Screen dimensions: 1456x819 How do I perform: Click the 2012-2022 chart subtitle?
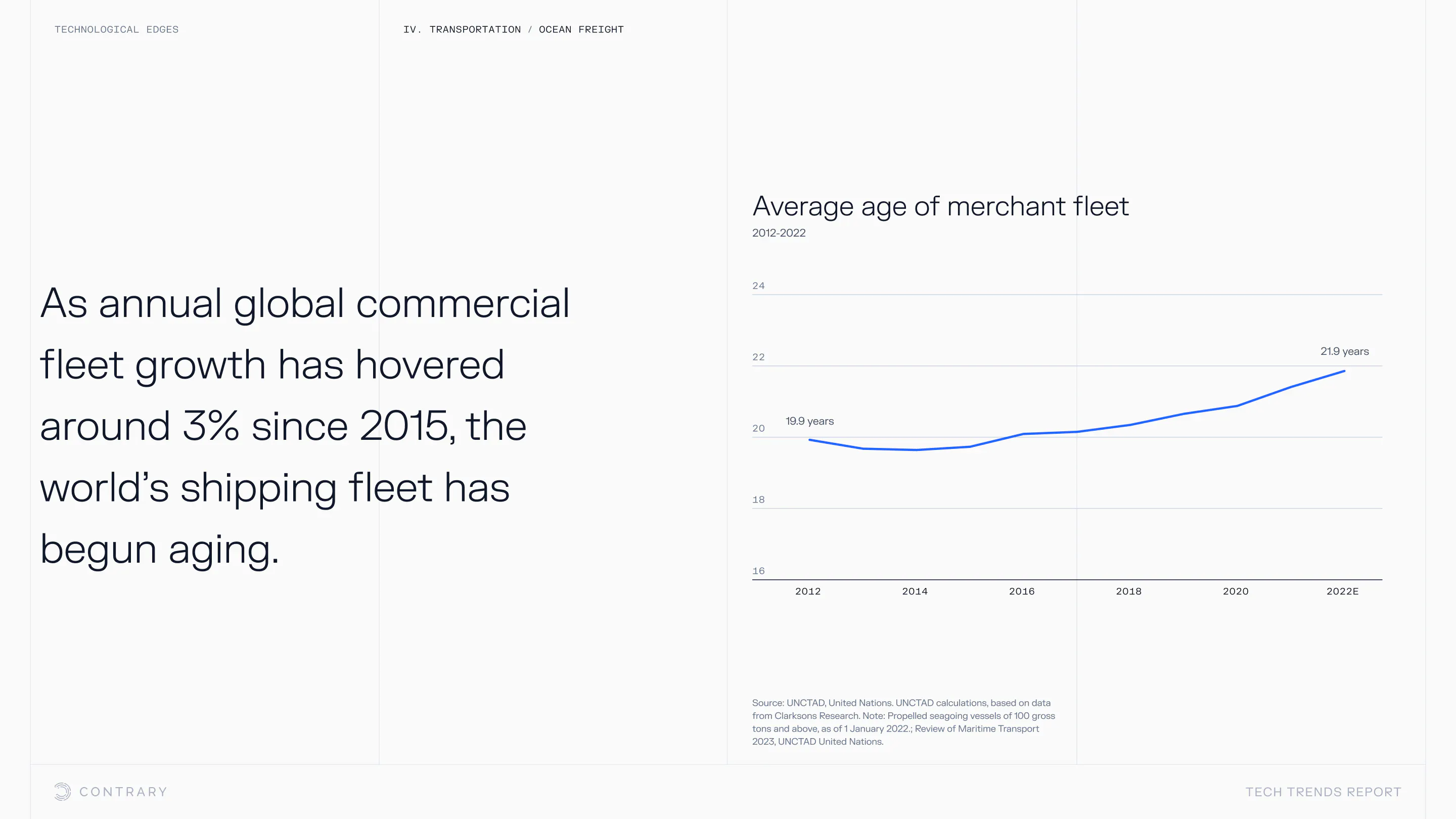coord(779,233)
